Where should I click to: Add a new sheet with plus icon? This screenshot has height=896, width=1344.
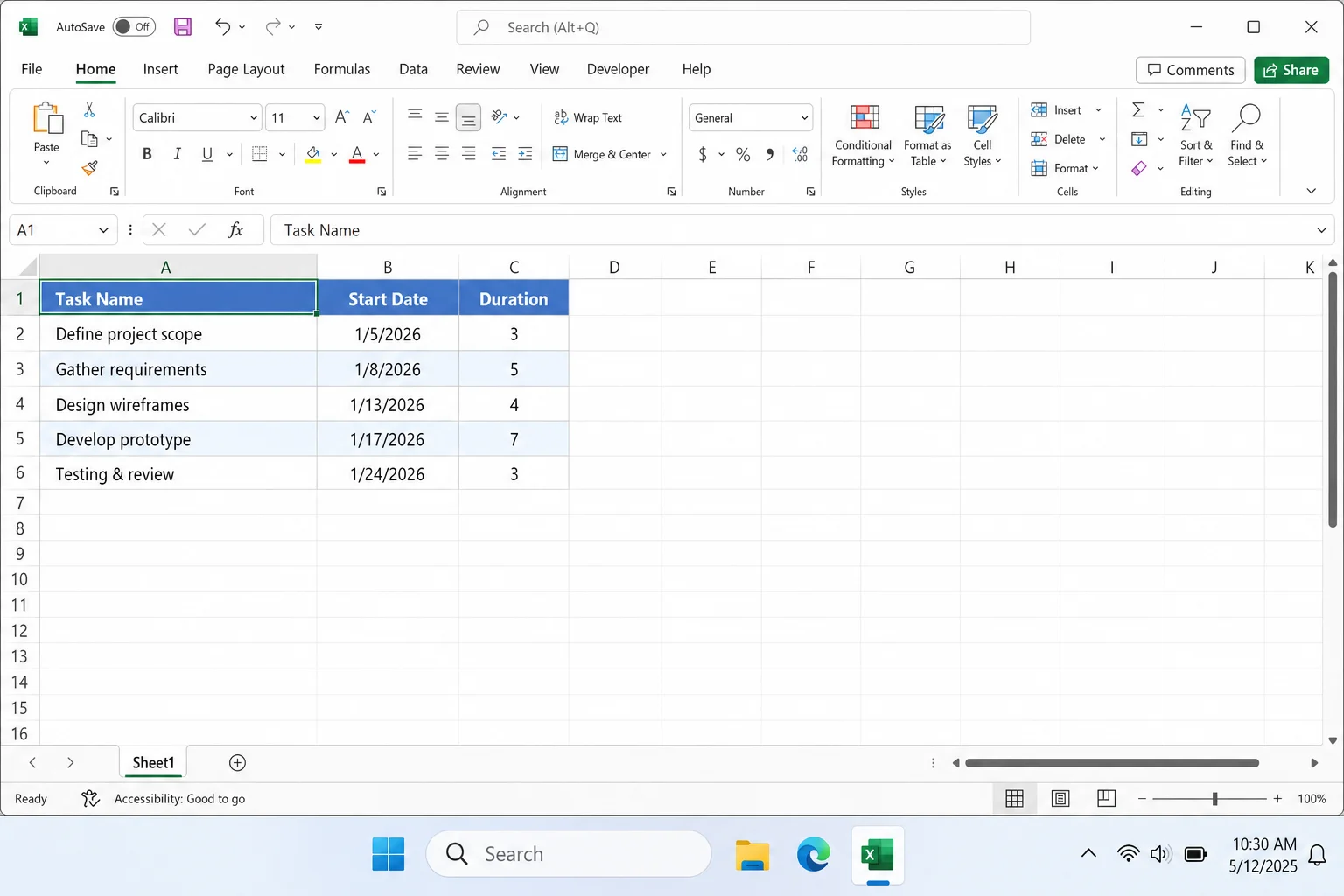(237, 763)
